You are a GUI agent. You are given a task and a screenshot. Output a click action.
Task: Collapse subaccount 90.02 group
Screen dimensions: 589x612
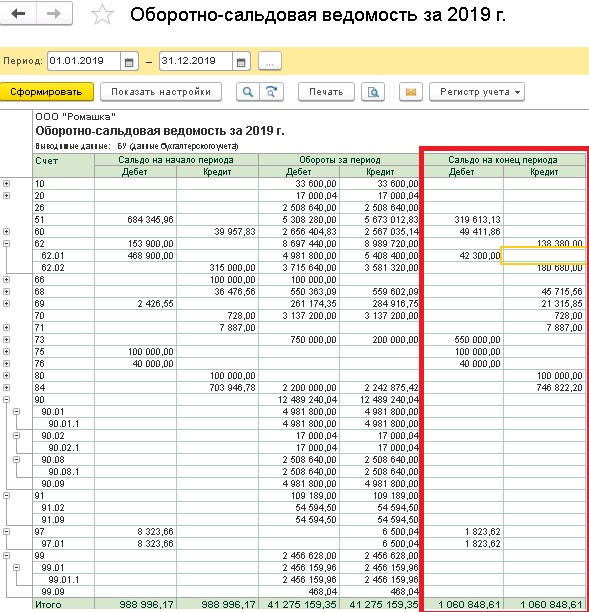(16, 436)
